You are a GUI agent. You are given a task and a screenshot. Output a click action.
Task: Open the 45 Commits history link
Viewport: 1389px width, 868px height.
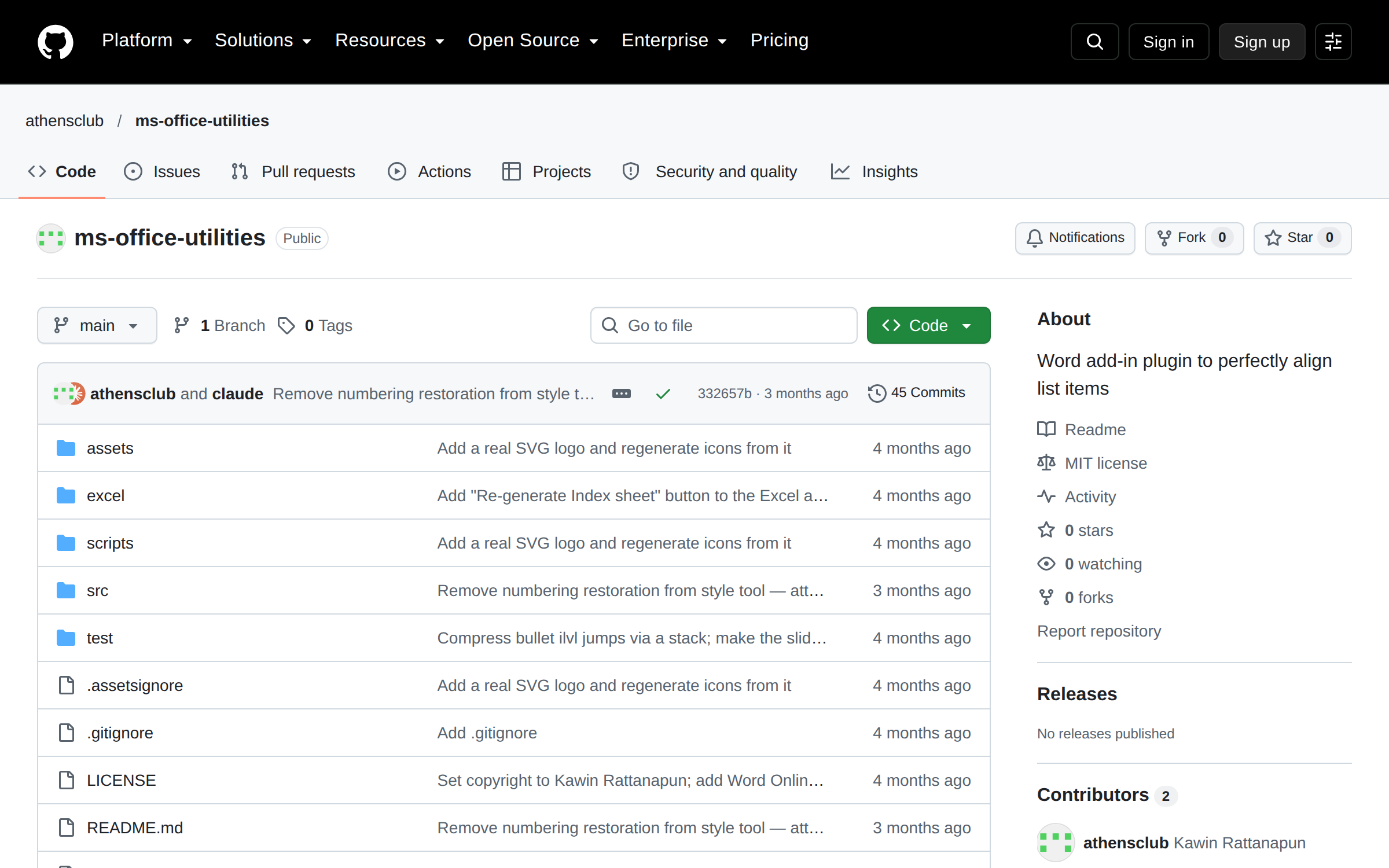coord(917,393)
